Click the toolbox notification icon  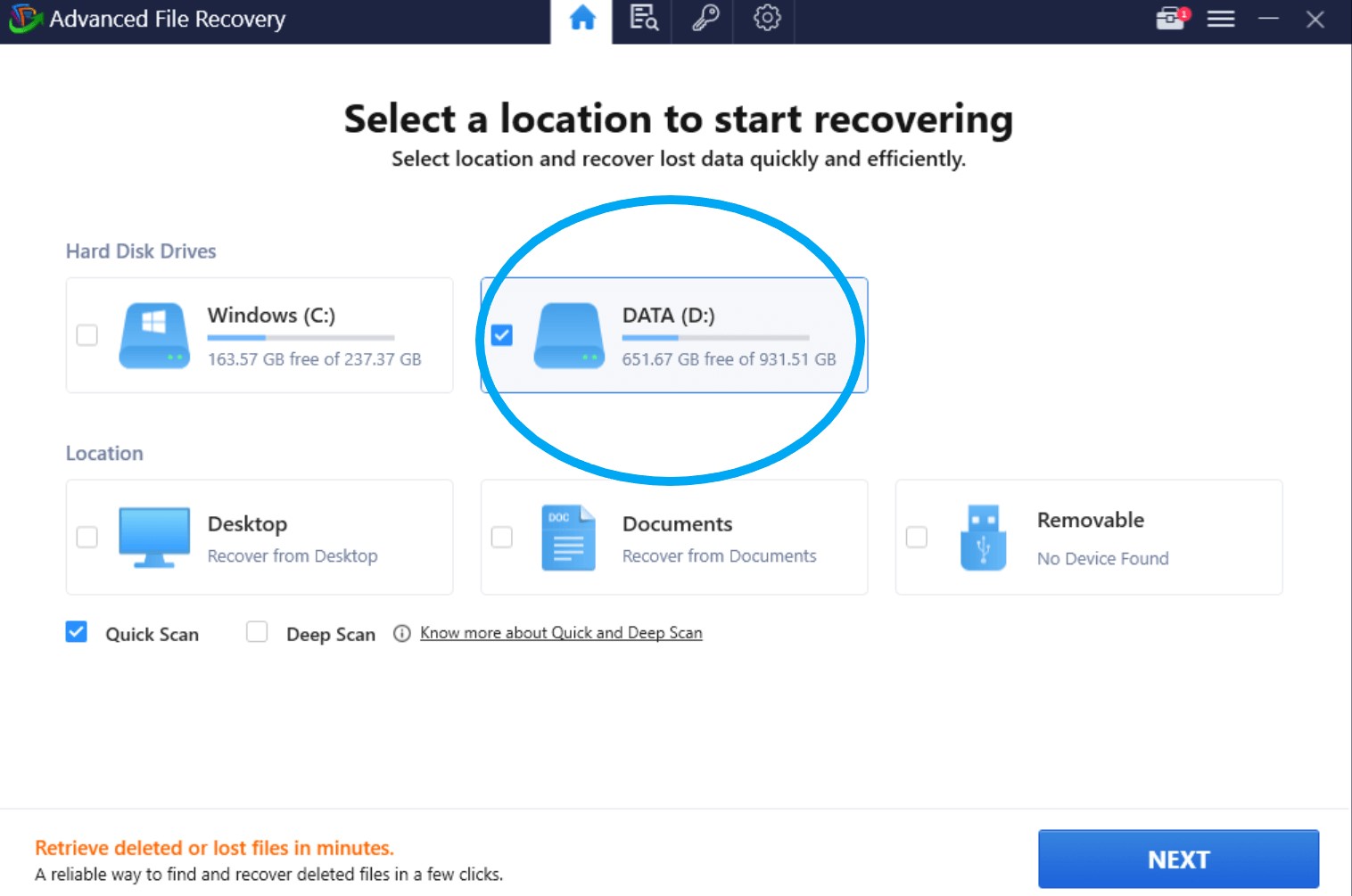coord(1171,19)
